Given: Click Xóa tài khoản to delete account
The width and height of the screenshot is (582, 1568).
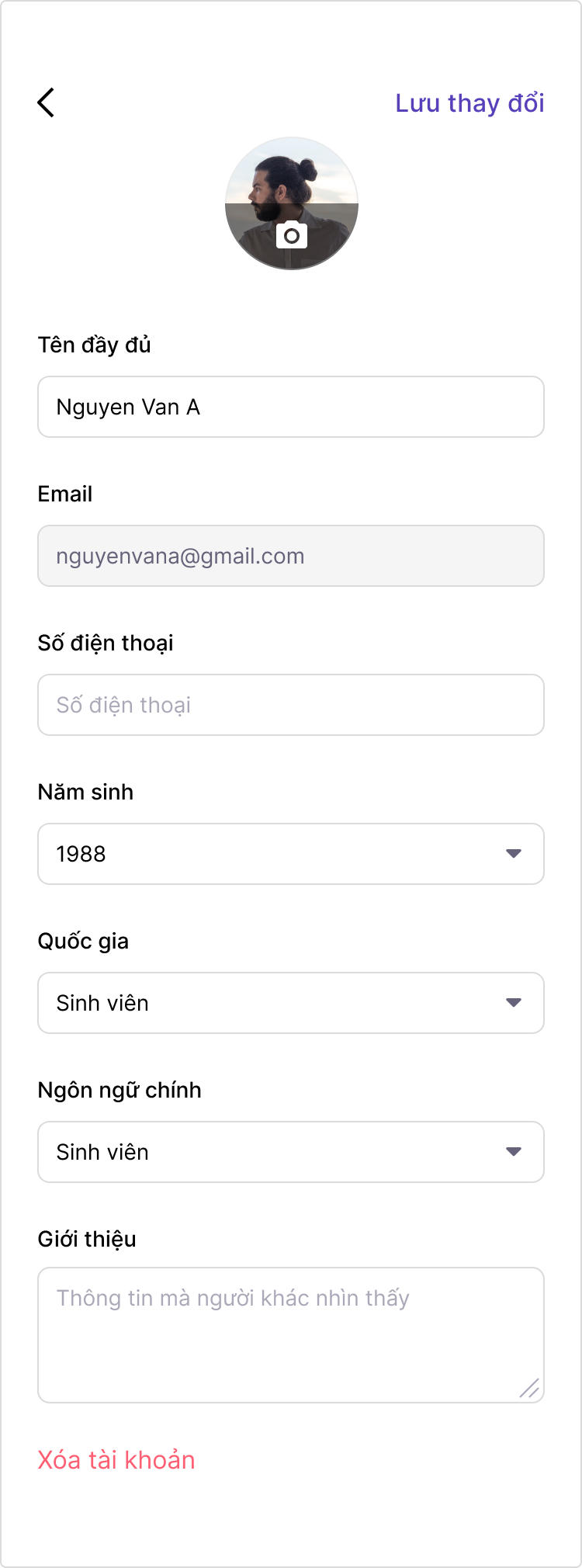Looking at the screenshot, I should (116, 1460).
